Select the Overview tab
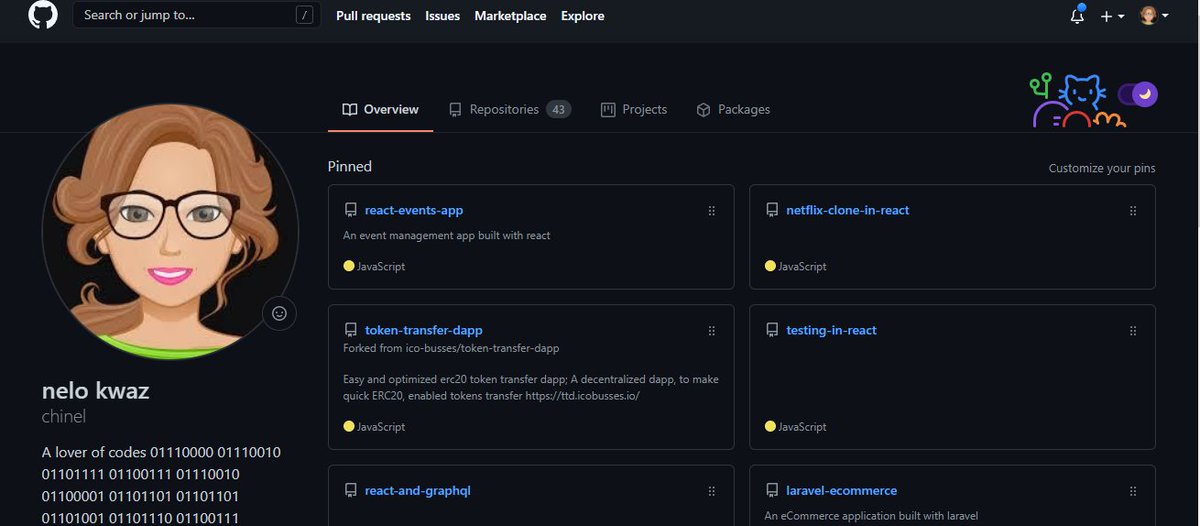 click(x=380, y=110)
